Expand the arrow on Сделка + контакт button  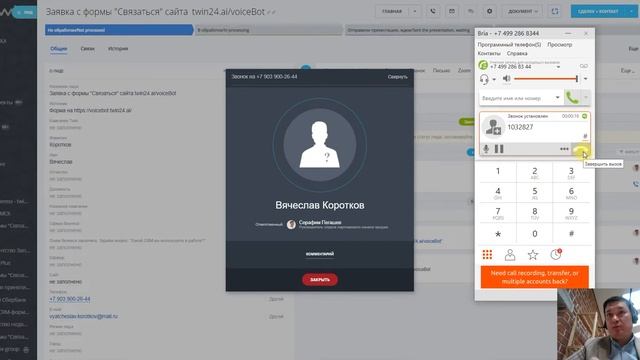(631, 11)
